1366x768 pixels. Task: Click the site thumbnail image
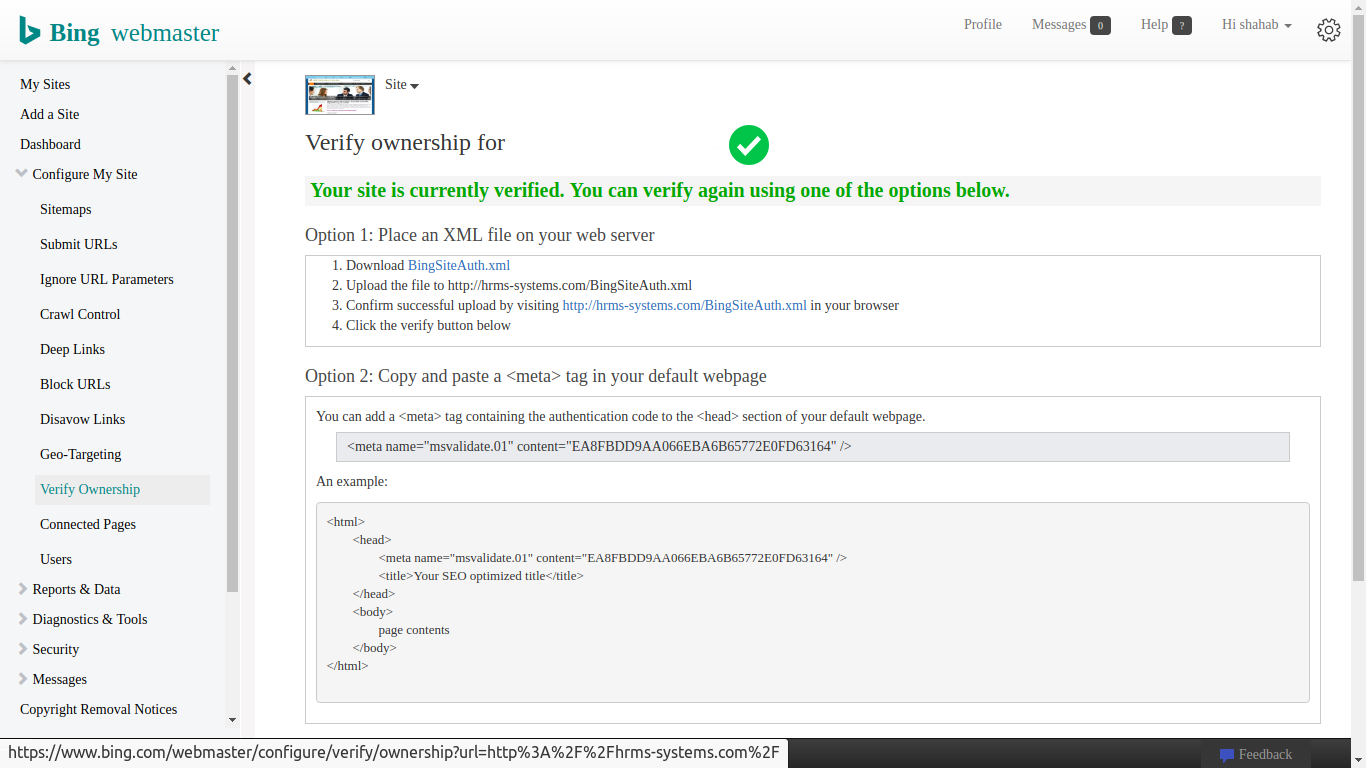[340, 95]
